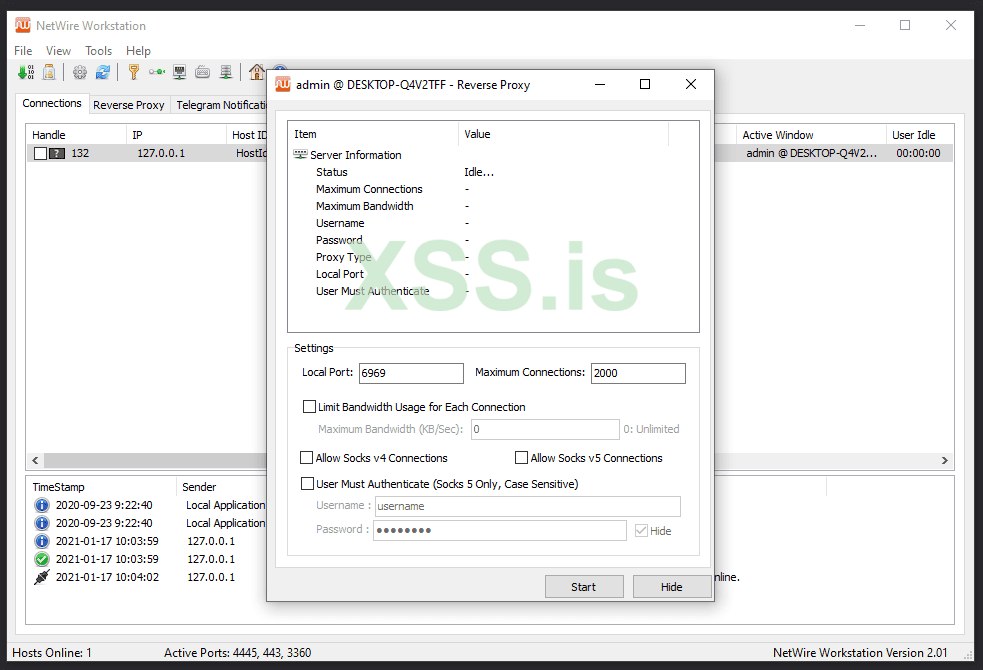Viewport: 983px width, 670px height.
Task: Click the left arrow of horizontal scrollbar
Action: click(x=35, y=460)
